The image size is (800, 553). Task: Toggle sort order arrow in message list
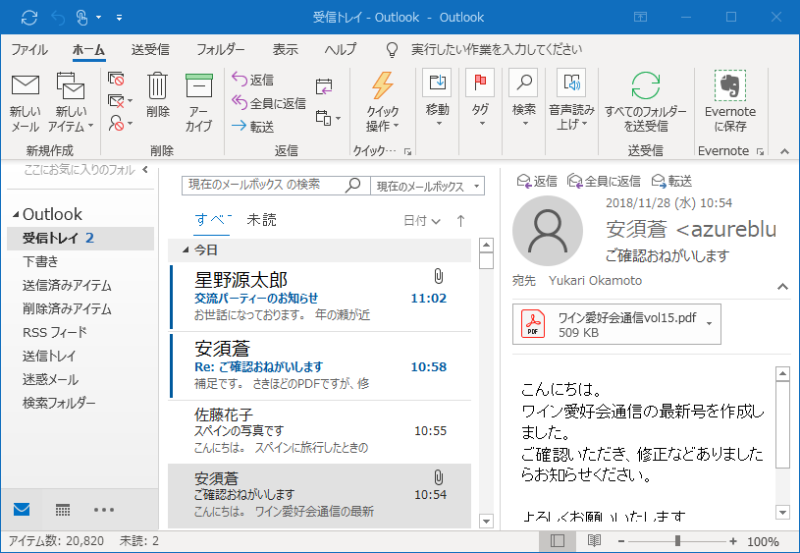click(x=460, y=221)
